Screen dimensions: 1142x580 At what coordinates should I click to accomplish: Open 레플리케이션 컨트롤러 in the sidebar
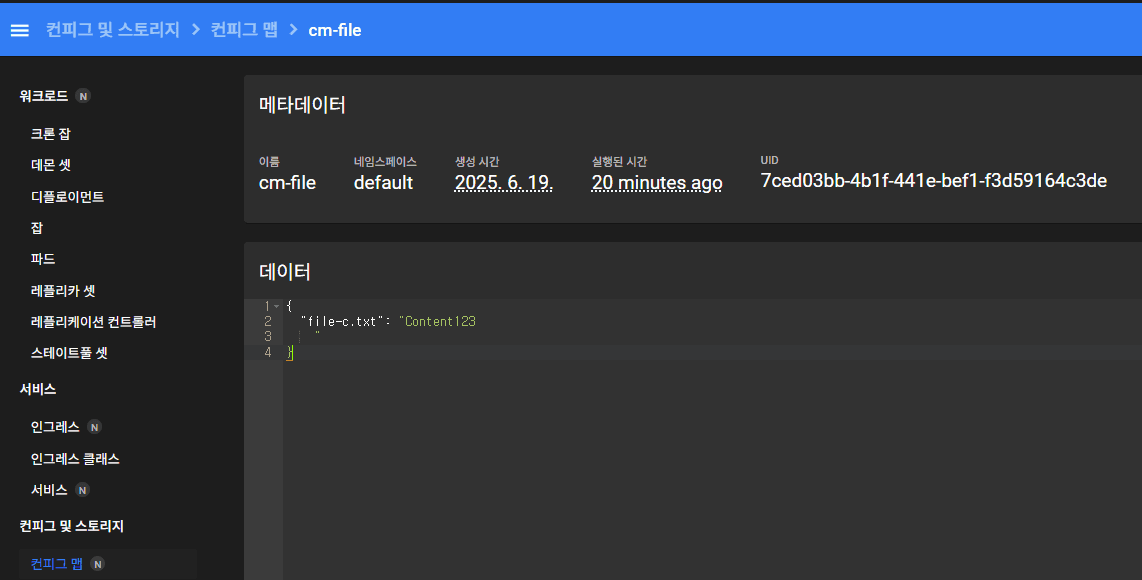pyautogui.click(x=93, y=322)
